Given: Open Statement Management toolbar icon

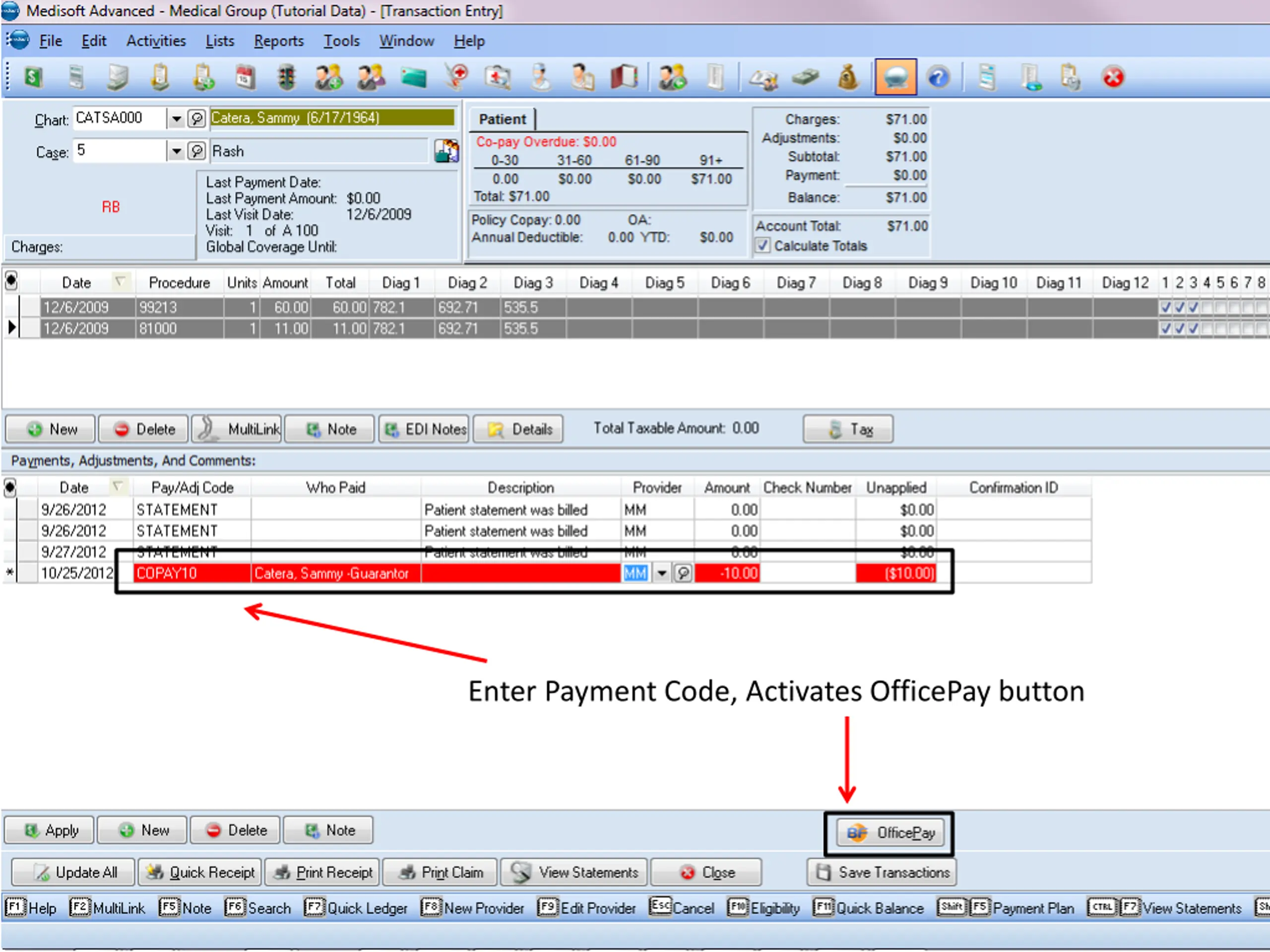Looking at the screenshot, I should (118, 77).
